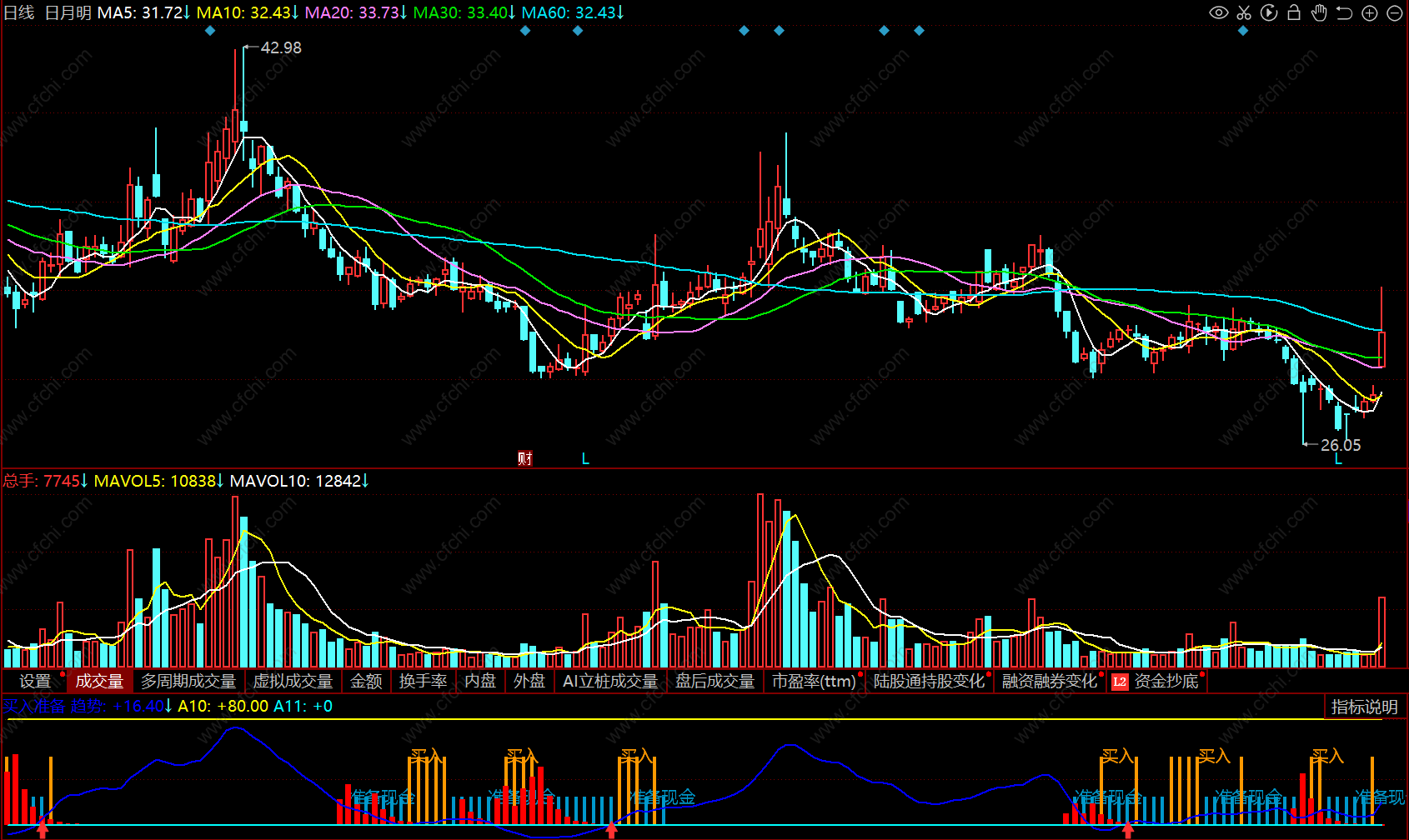The height and width of the screenshot is (840, 1409).
Task: Click the MA20: 33.73 indicator label
Action: click(356, 12)
